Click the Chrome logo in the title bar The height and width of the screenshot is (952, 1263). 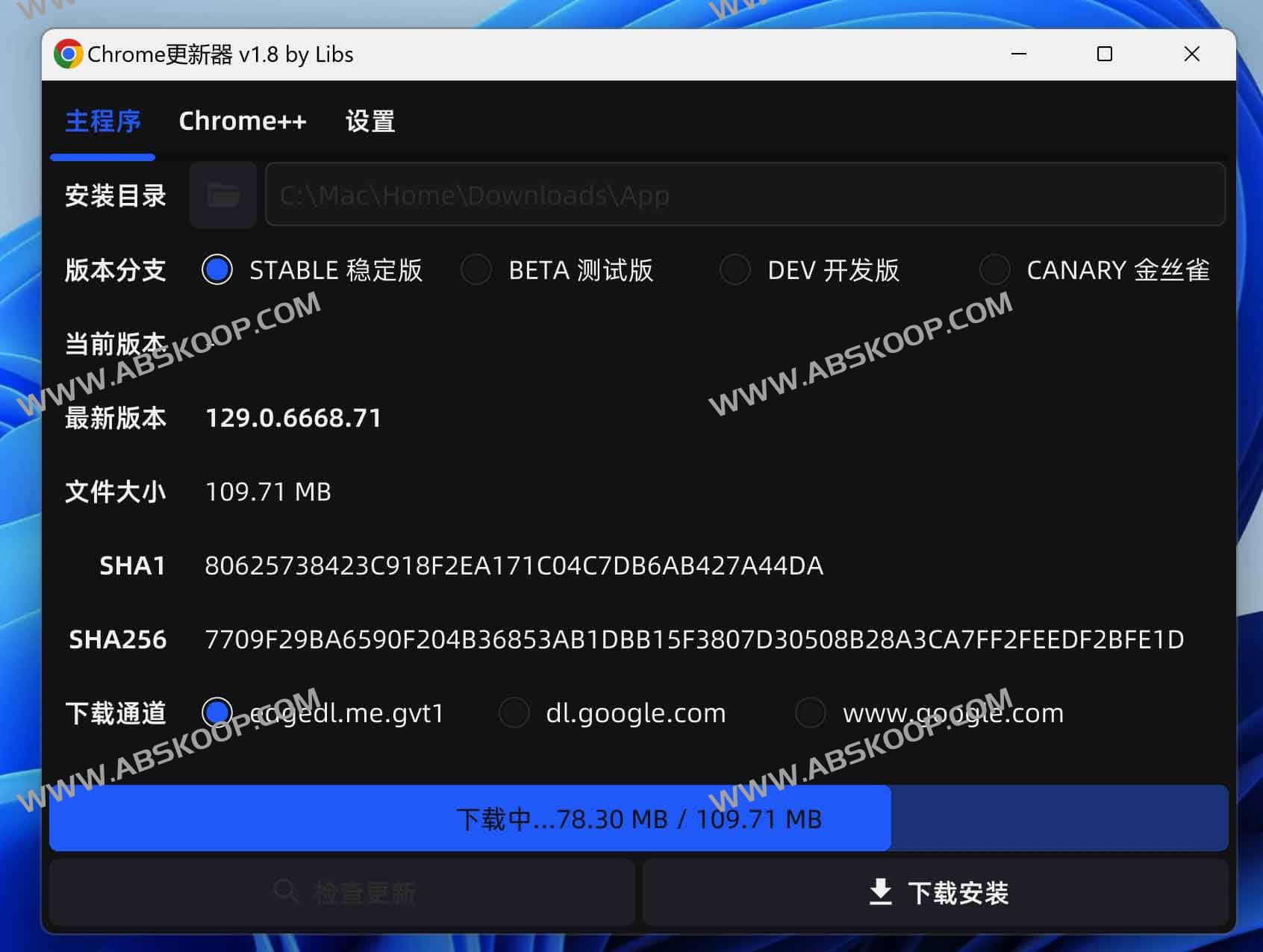(68, 54)
